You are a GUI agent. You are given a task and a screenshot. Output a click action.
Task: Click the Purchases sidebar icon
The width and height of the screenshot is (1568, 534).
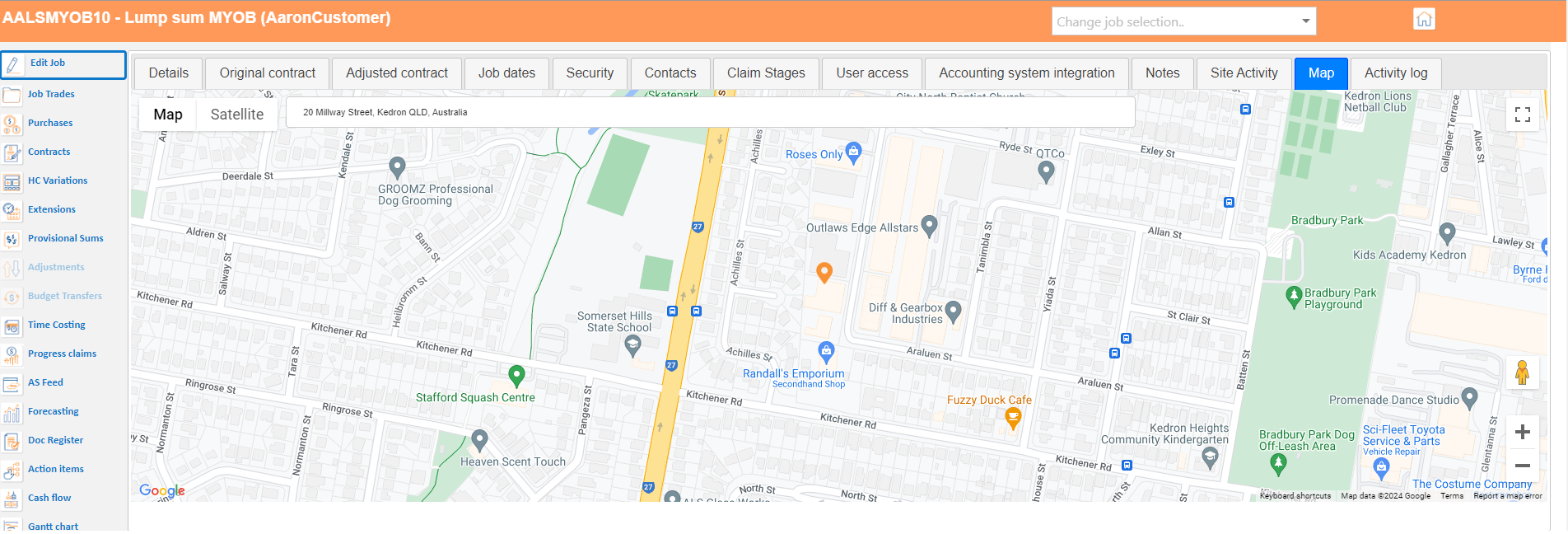coord(12,124)
